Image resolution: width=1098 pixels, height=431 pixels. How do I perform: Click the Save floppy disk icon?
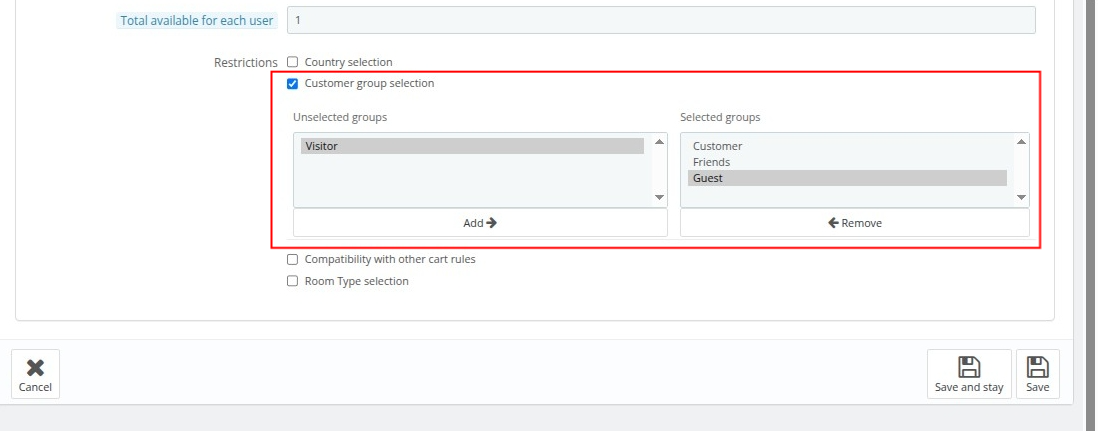[x=1037, y=367]
